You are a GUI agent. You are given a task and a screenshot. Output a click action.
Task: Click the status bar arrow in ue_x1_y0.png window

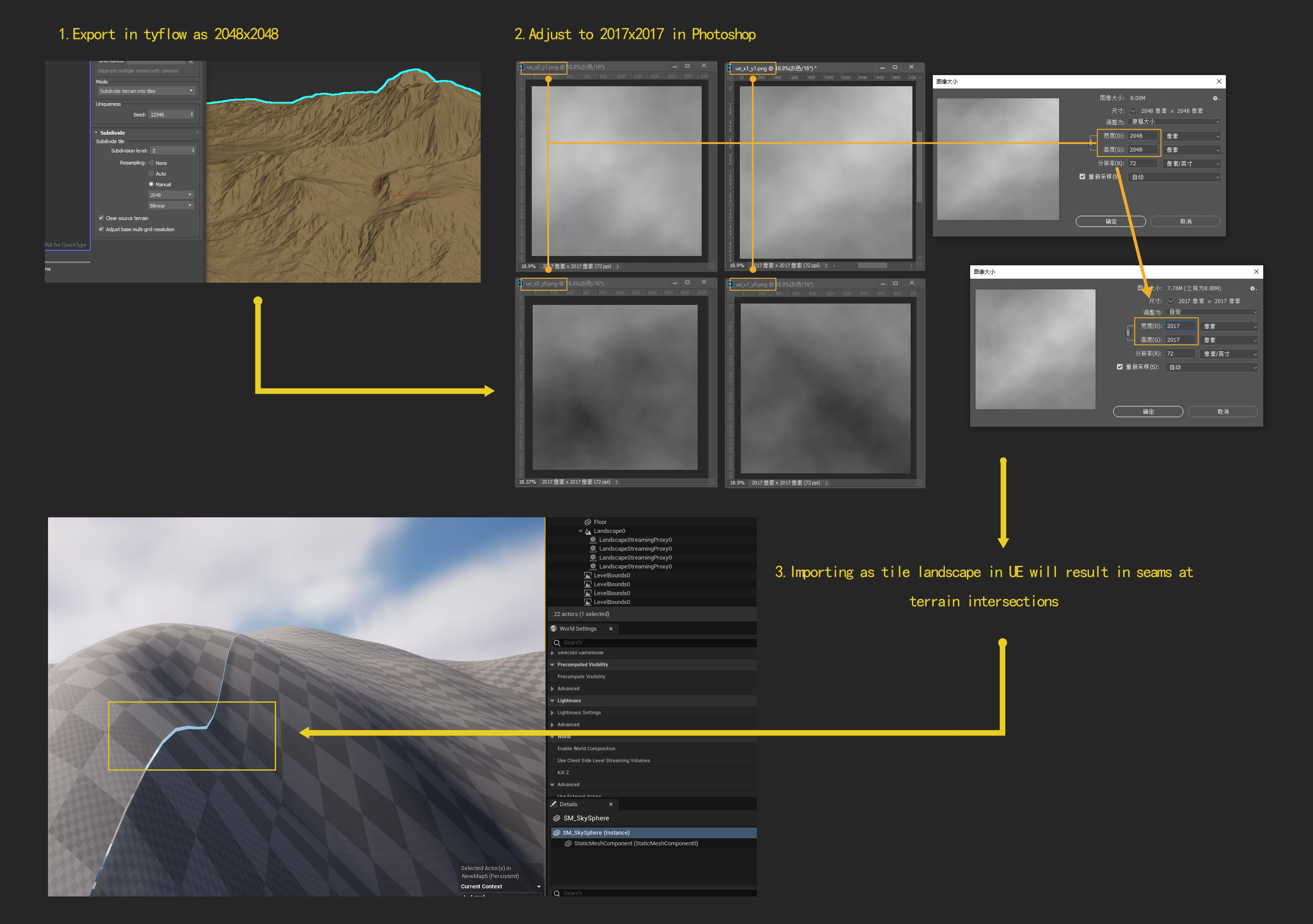[827, 483]
